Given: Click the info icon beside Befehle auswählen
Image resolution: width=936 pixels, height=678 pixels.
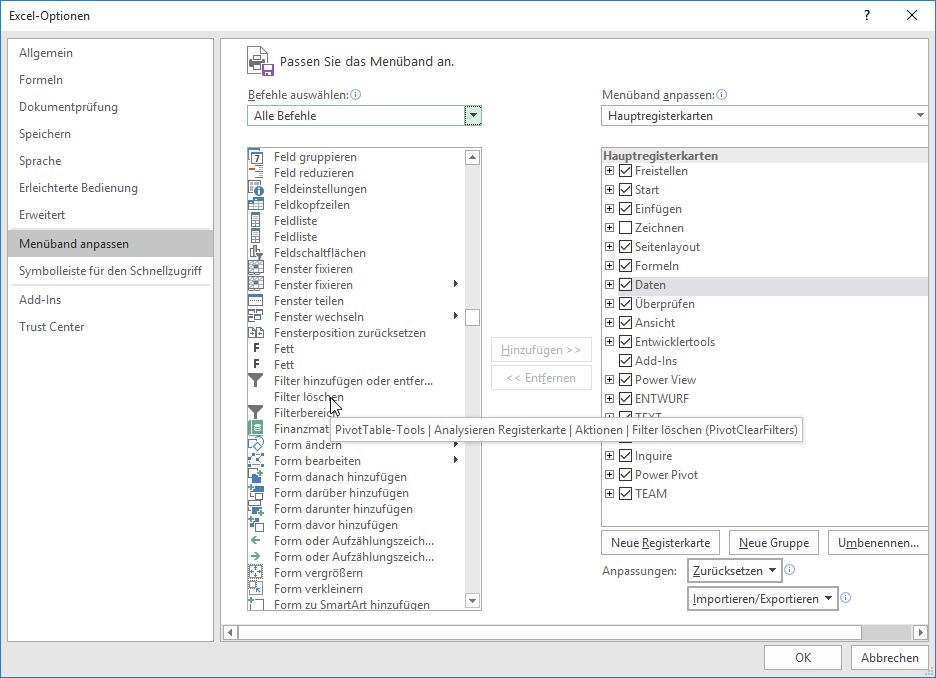Looking at the screenshot, I should pyautogui.click(x=355, y=95).
